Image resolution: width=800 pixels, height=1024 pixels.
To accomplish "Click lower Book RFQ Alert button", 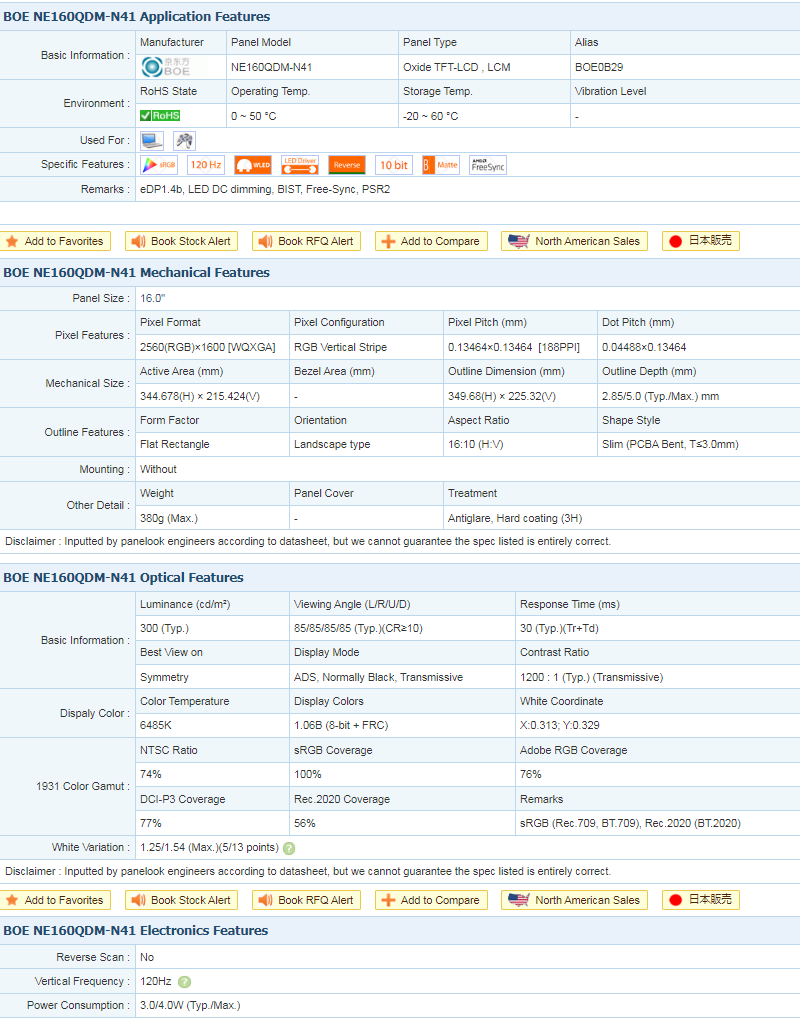I will tap(308, 900).
